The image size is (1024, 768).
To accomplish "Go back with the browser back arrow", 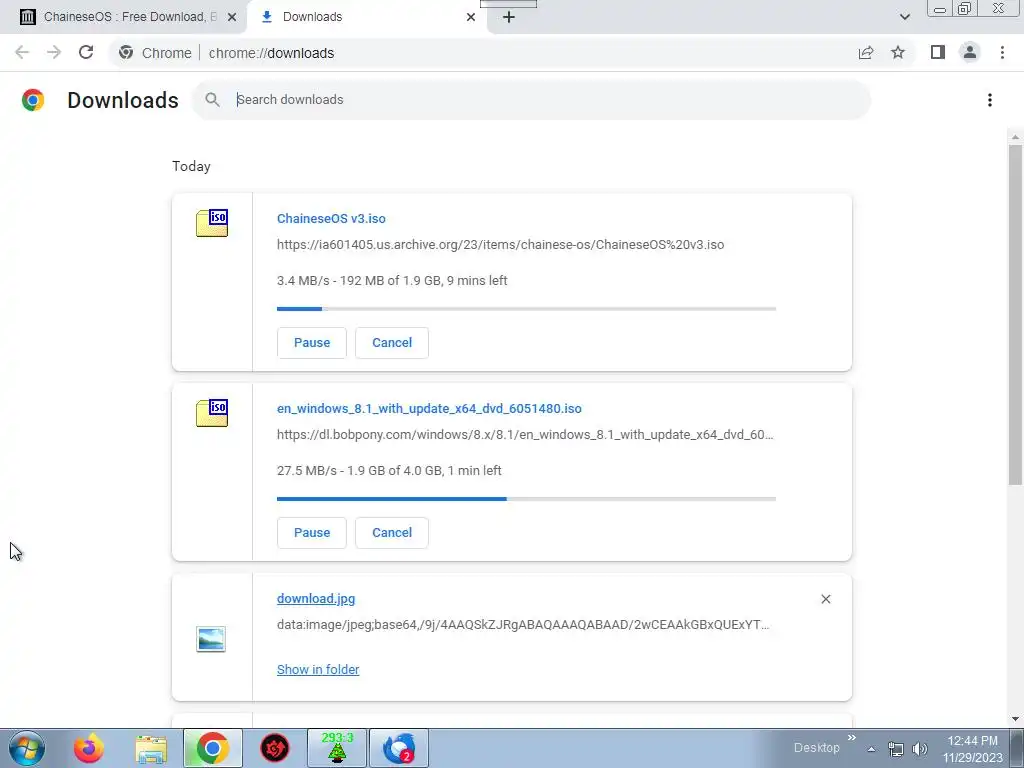I will tap(22, 53).
